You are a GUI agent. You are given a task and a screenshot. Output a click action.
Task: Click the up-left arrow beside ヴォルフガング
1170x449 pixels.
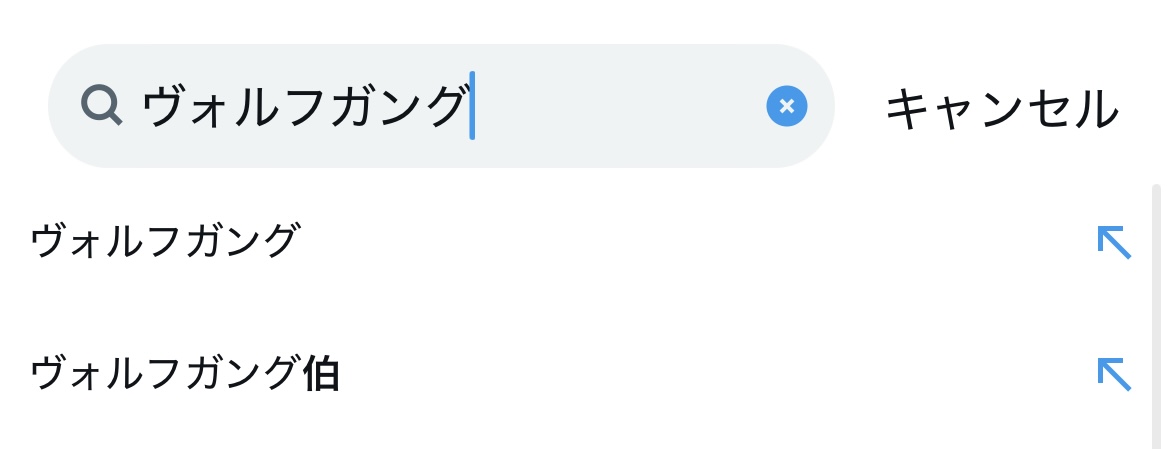(1113, 242)
